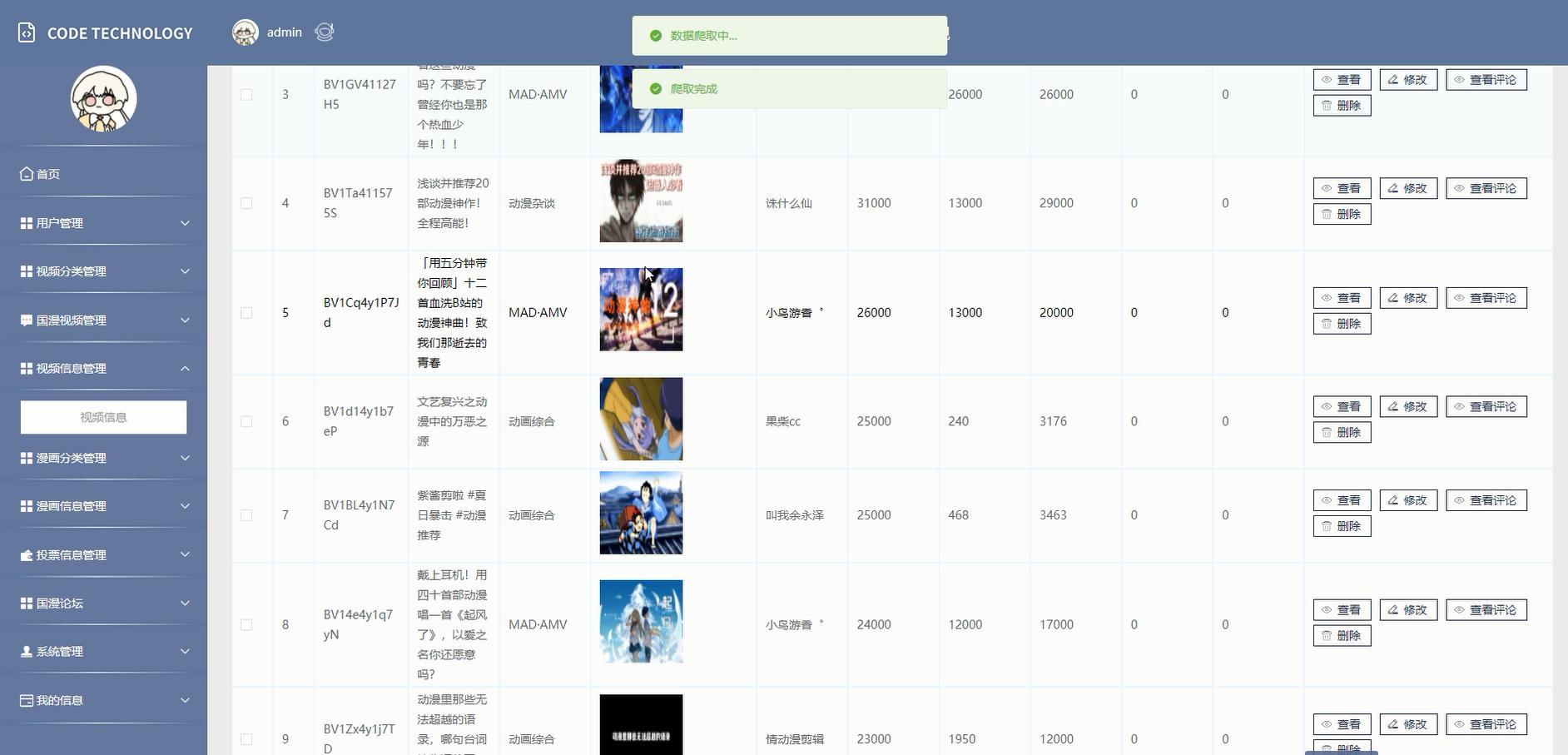Expand the 国漫论坛 menu

(103, 603)
